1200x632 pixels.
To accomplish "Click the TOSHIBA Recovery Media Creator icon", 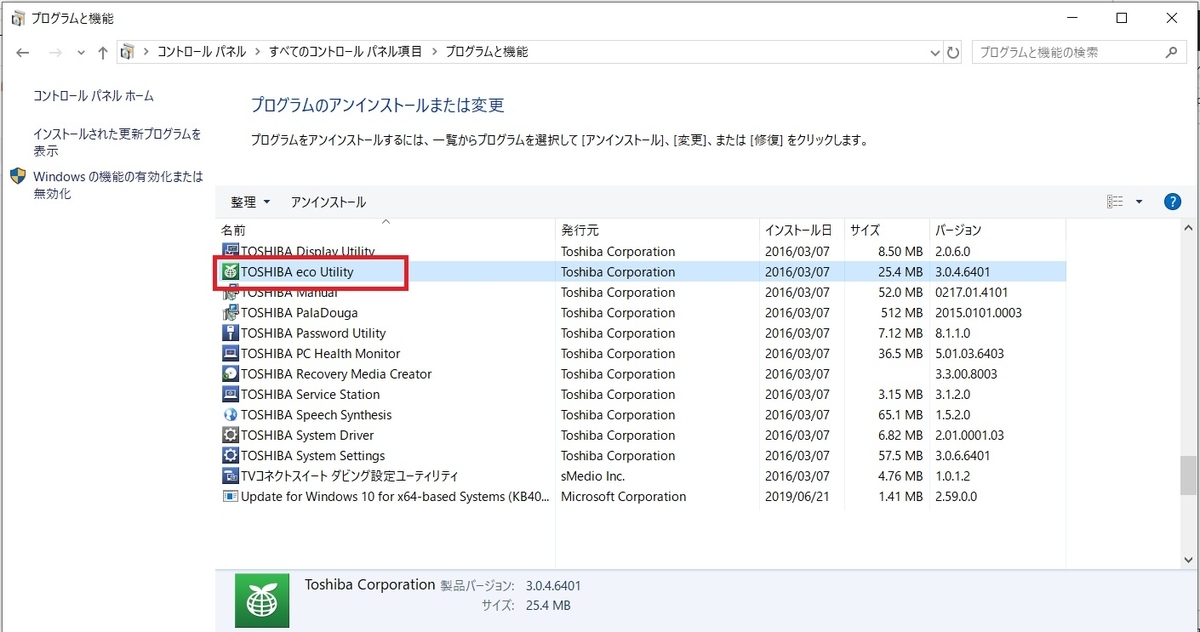I will 230,374.
